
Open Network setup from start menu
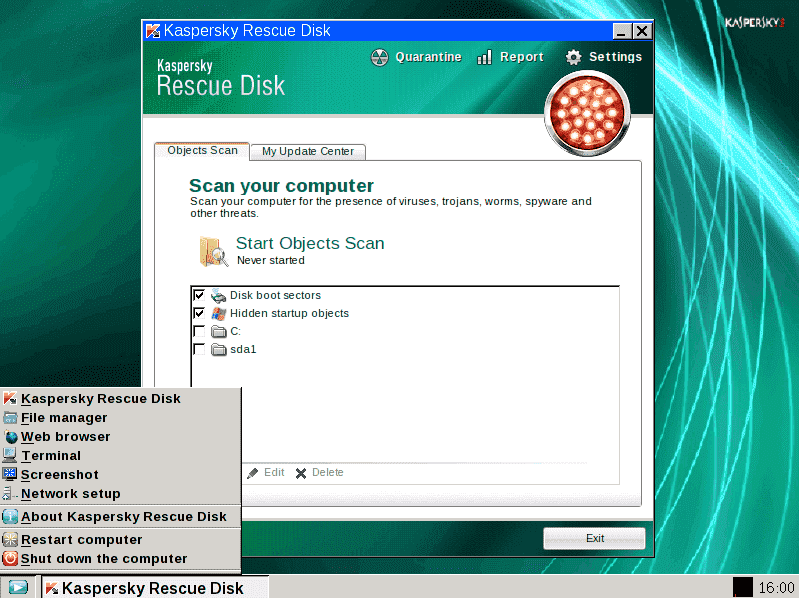coord(120,494)
